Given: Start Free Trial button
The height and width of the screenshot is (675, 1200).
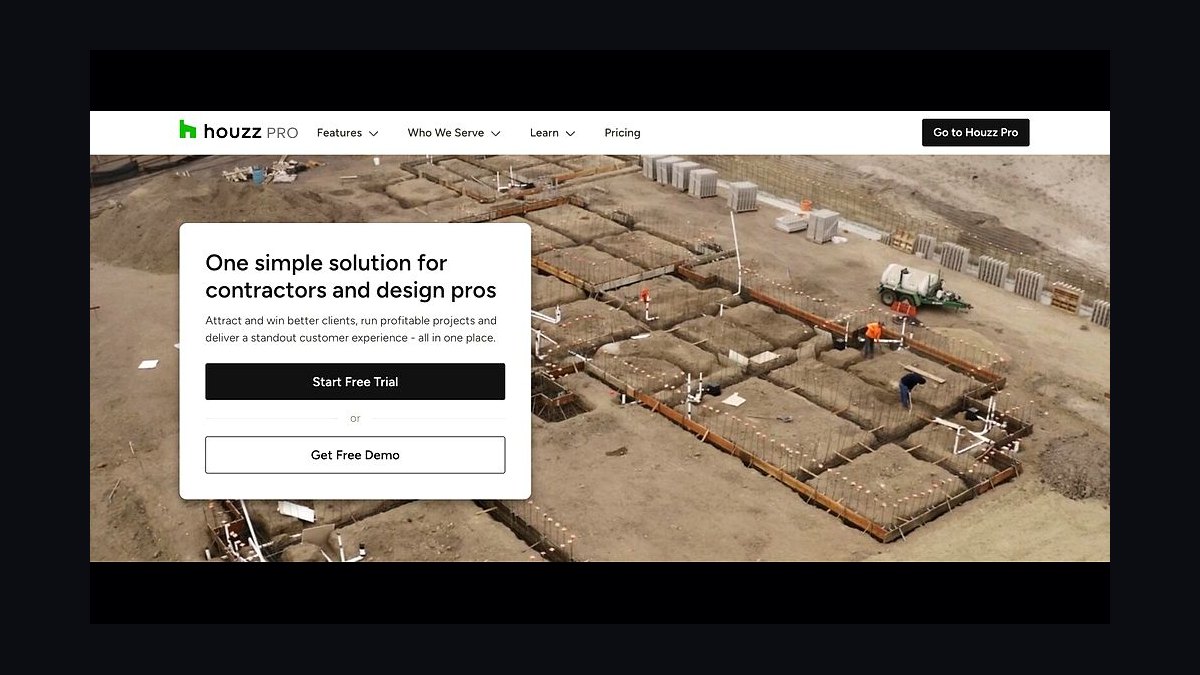Looking at the screenshot, I should point(355,382).
